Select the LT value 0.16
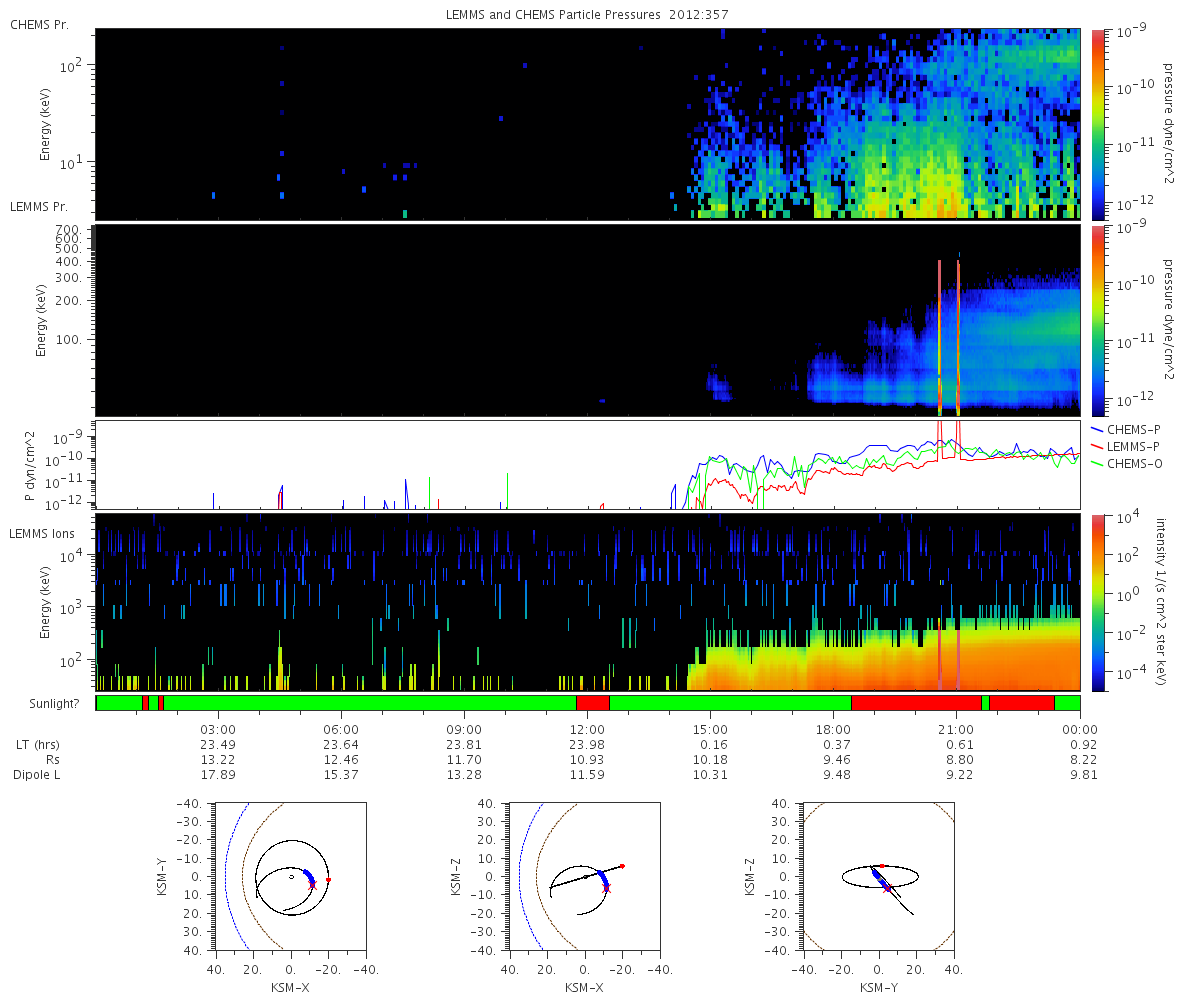The height and width of the screenshot is (1000, 1200). point(715,745)
